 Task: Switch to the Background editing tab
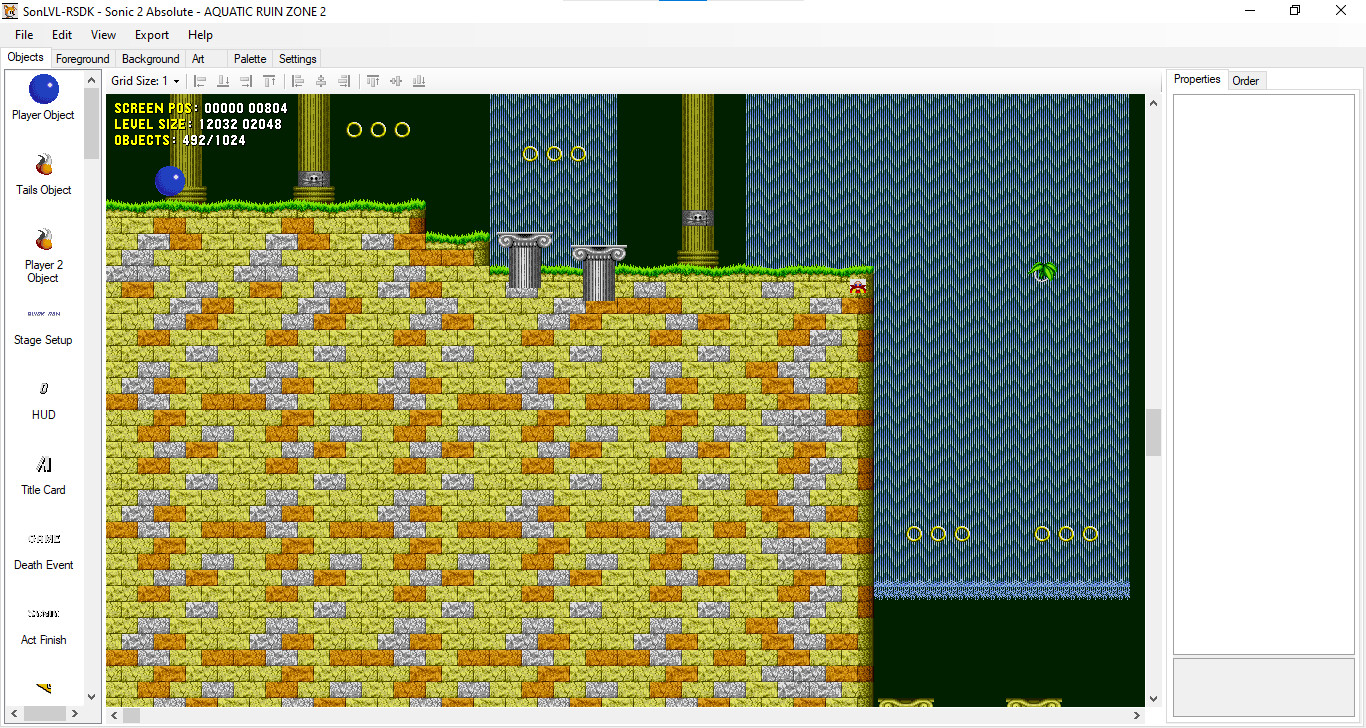(x=150, y=58)
